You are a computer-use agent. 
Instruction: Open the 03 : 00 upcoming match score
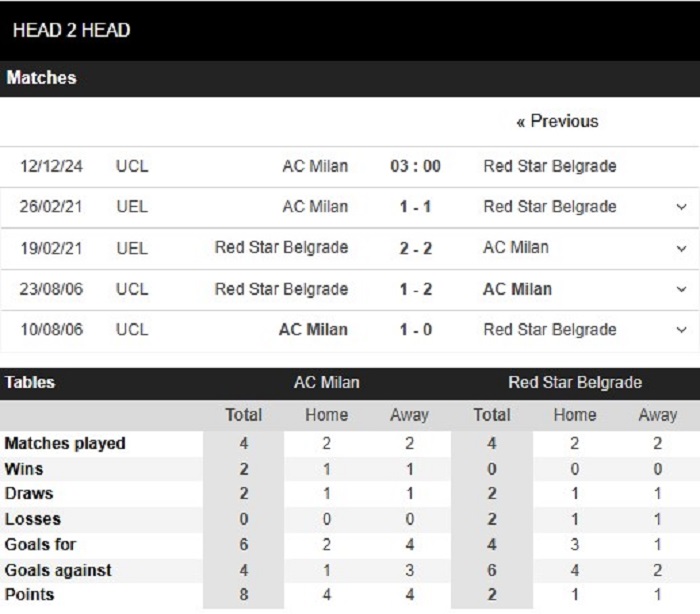point(415,166)
